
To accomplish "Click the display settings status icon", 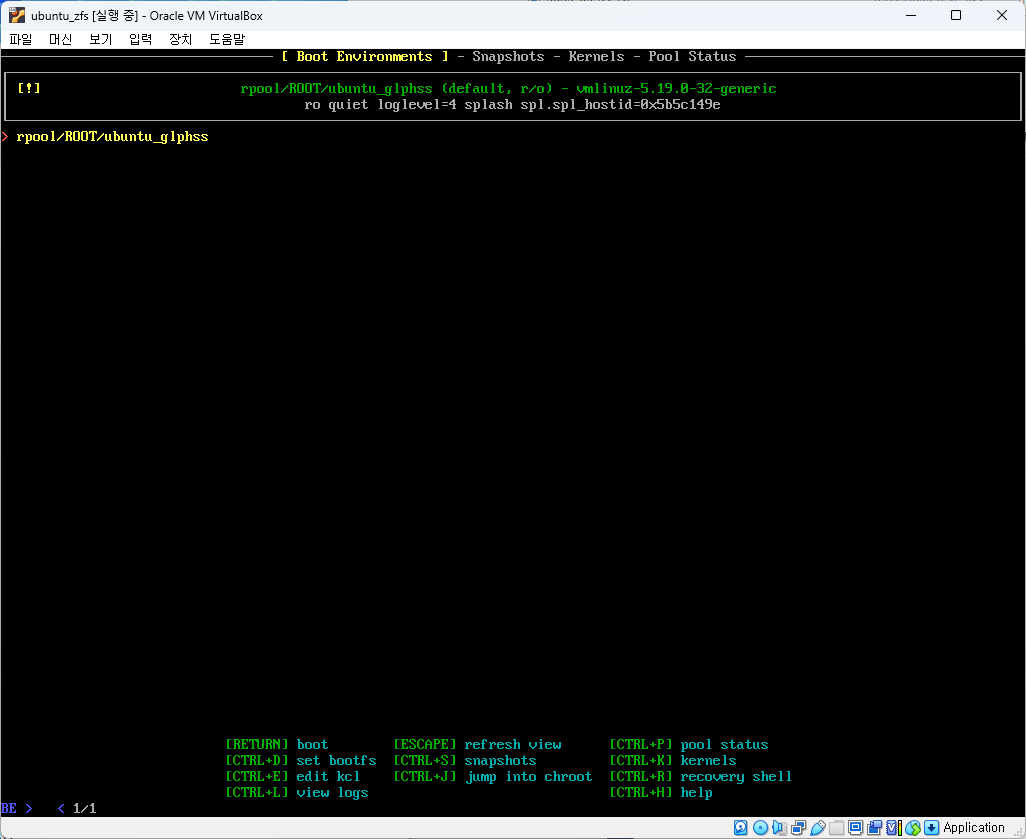I will tap(855, 828).
